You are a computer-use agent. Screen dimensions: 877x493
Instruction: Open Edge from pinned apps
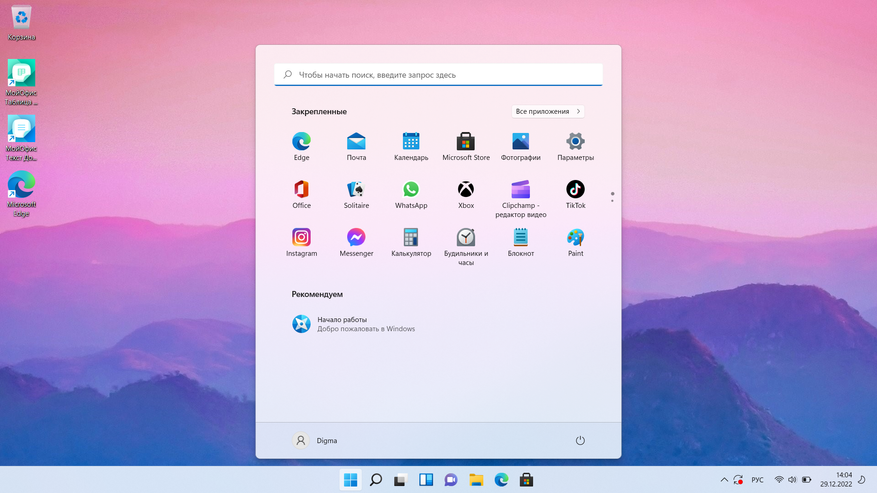[x=301, y=147]
